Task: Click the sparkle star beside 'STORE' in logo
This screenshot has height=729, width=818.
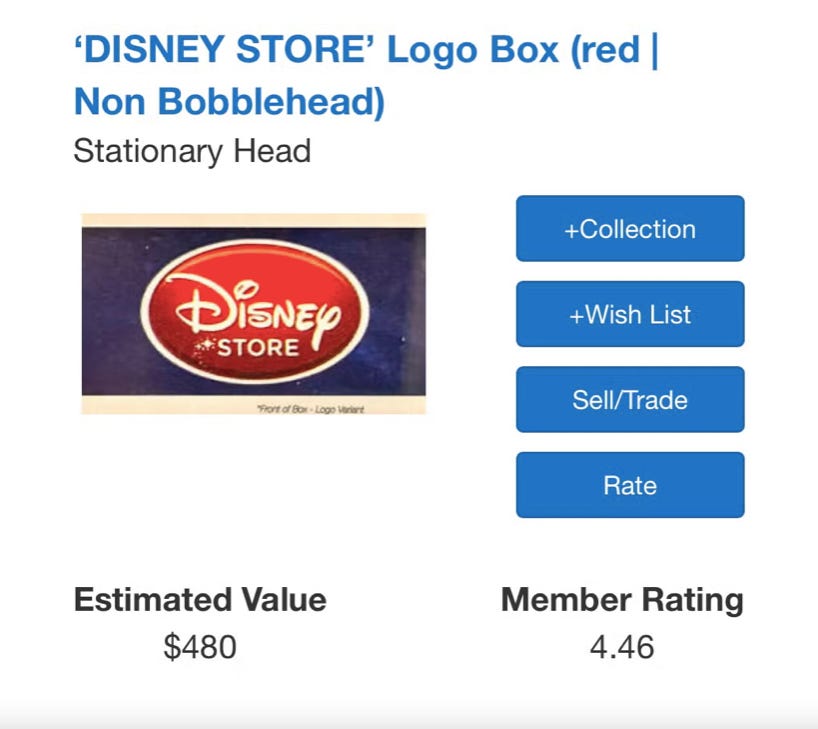Action: coord(205,347)
